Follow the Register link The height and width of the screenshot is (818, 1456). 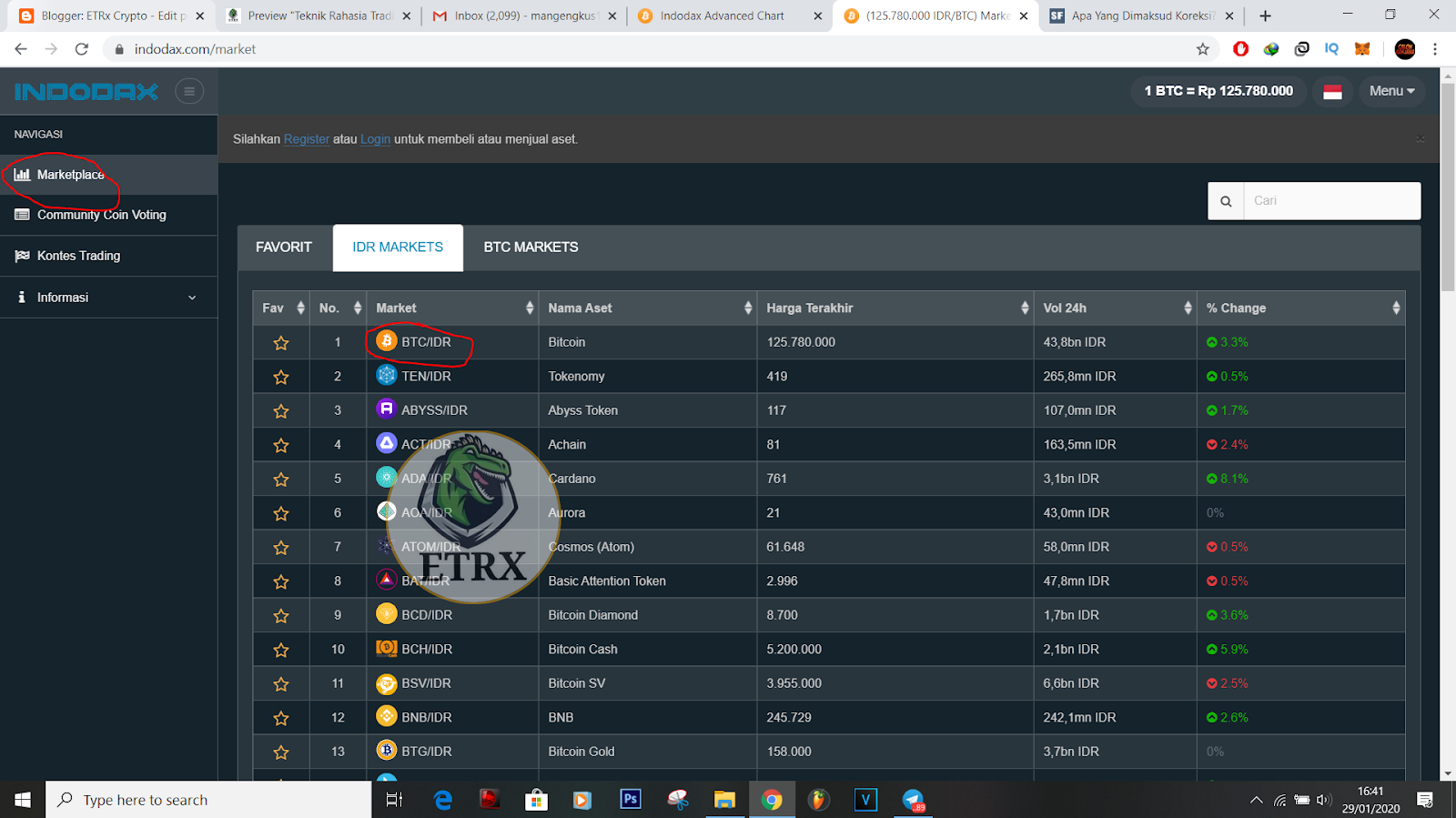tap(307, 139)
